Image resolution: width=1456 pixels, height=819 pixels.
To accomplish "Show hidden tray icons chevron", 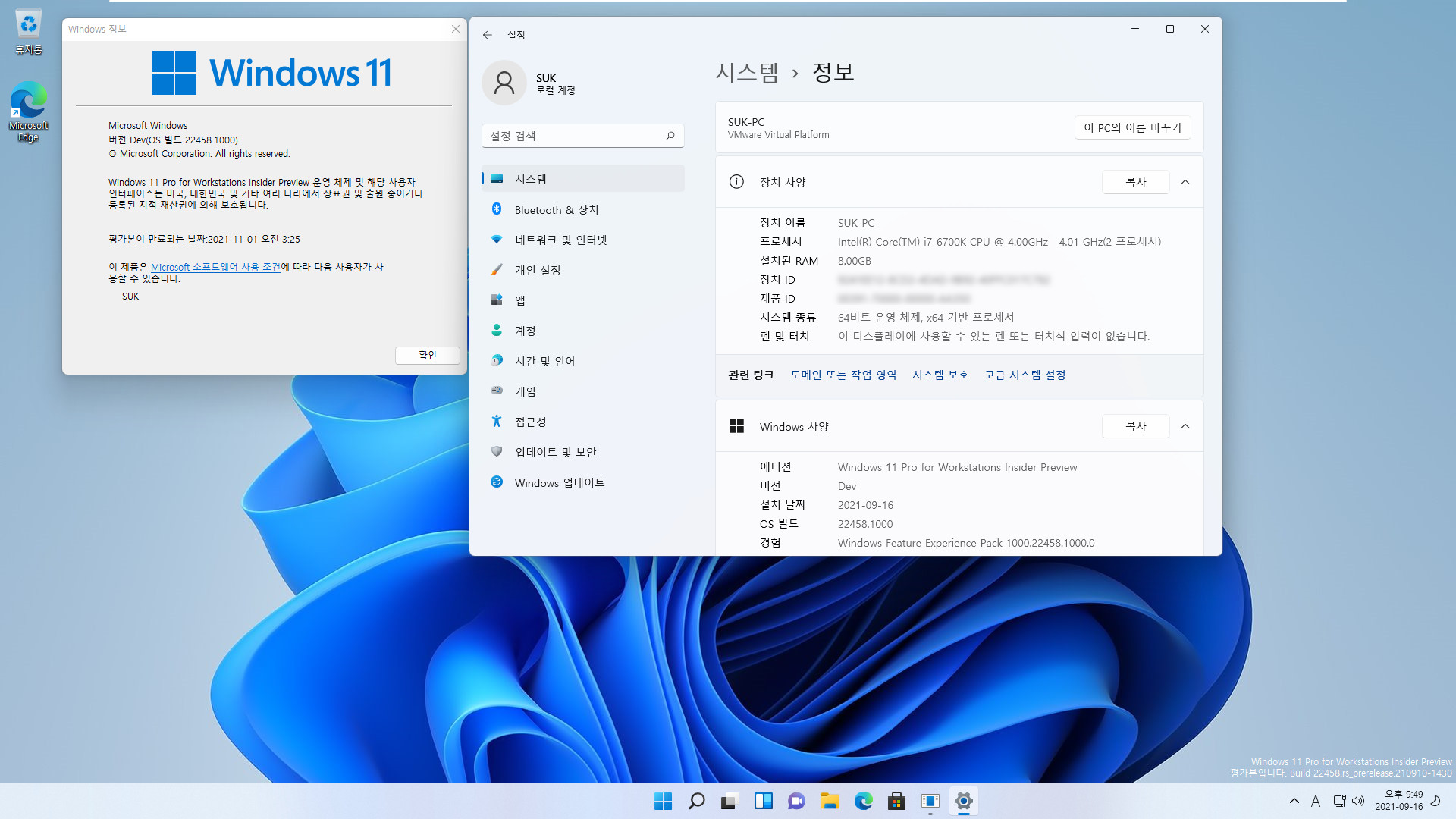I will tap(1294, 801).
